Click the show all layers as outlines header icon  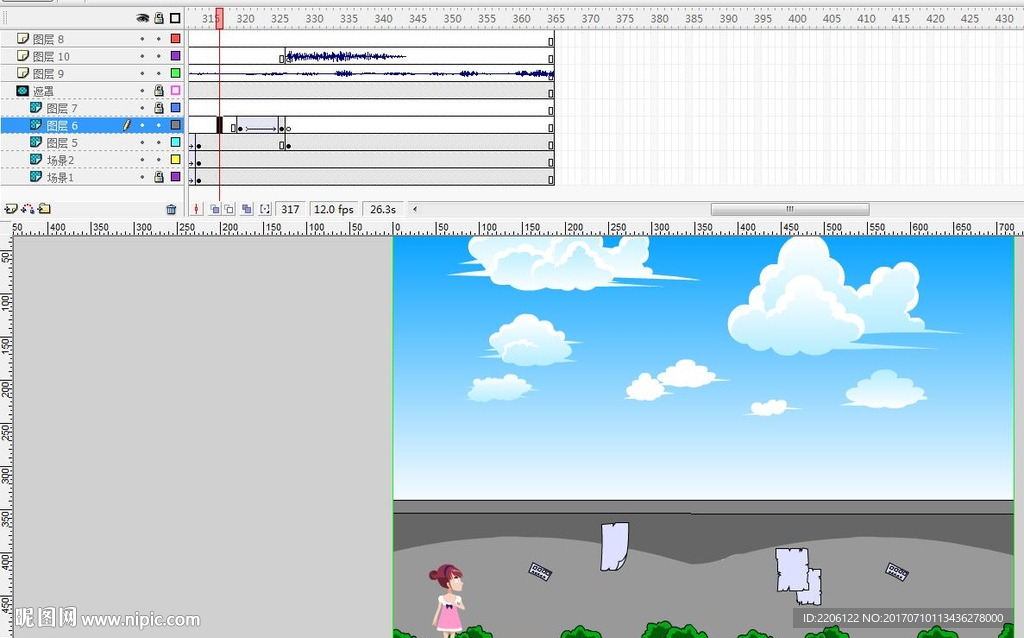click(175, 18)
